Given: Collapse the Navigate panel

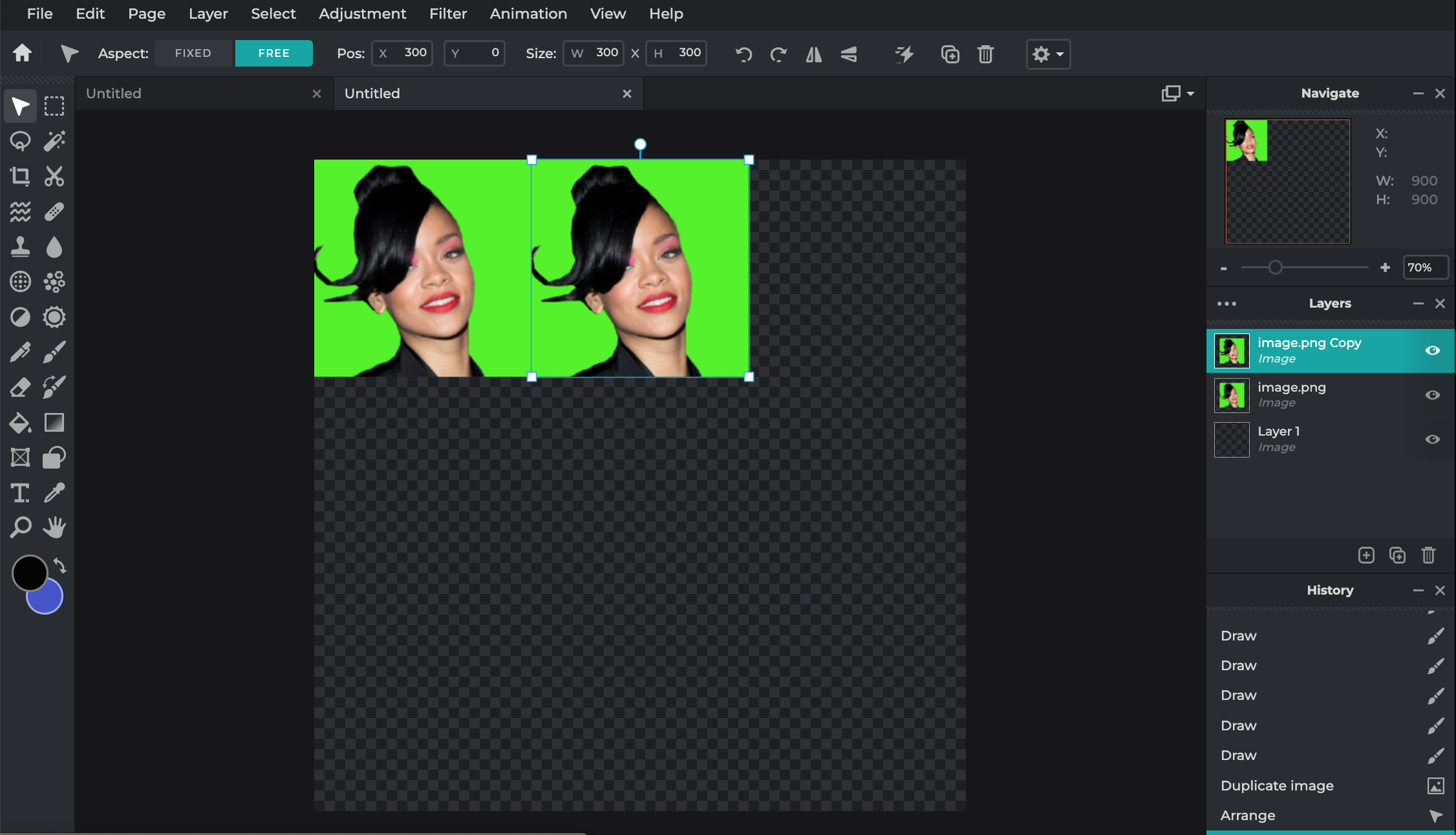Looking at the screenshot, I should pos(1419,94).
